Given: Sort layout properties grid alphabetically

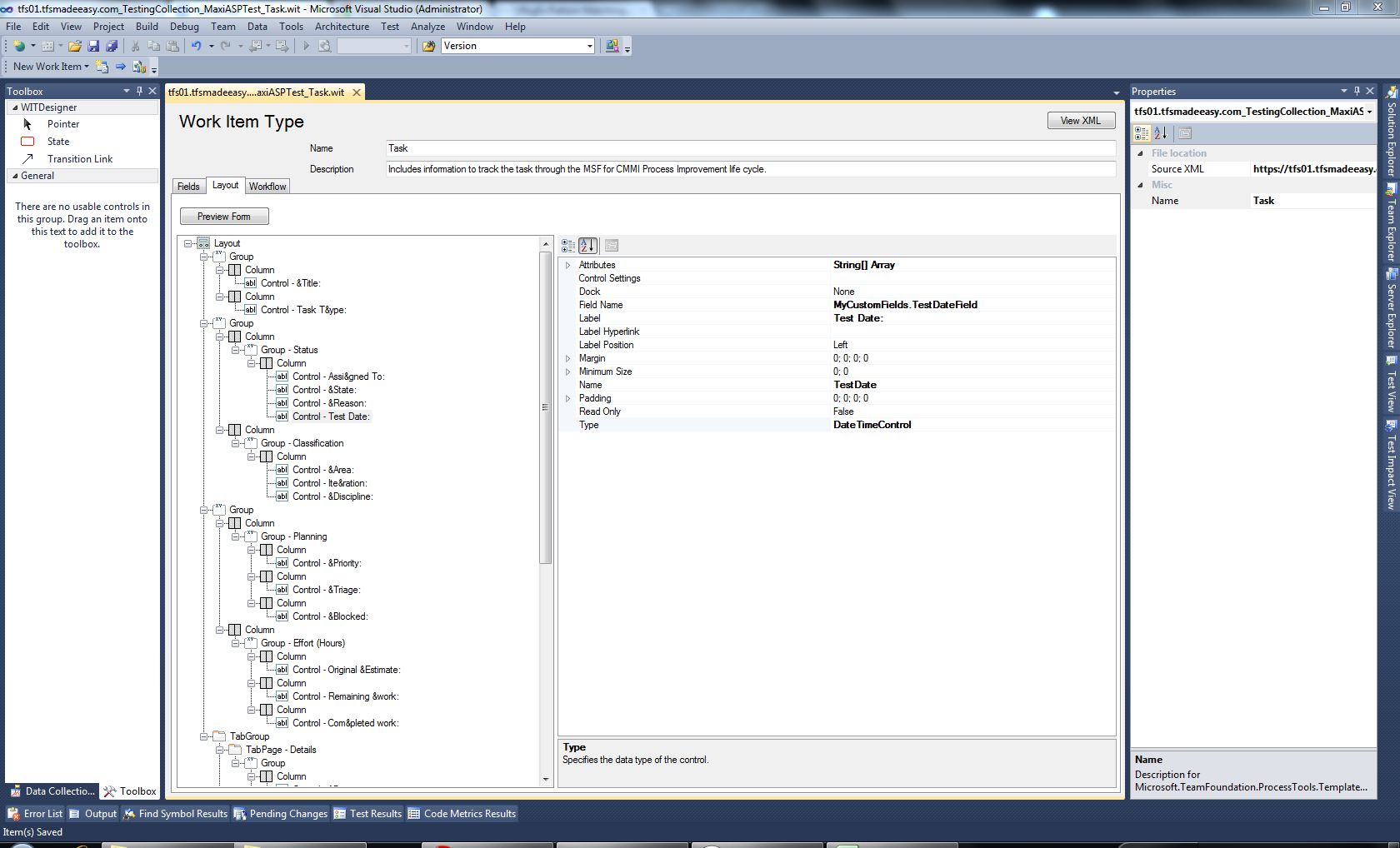Looking at the screenshot, I should pyautogui.click(x=587, y=246).
